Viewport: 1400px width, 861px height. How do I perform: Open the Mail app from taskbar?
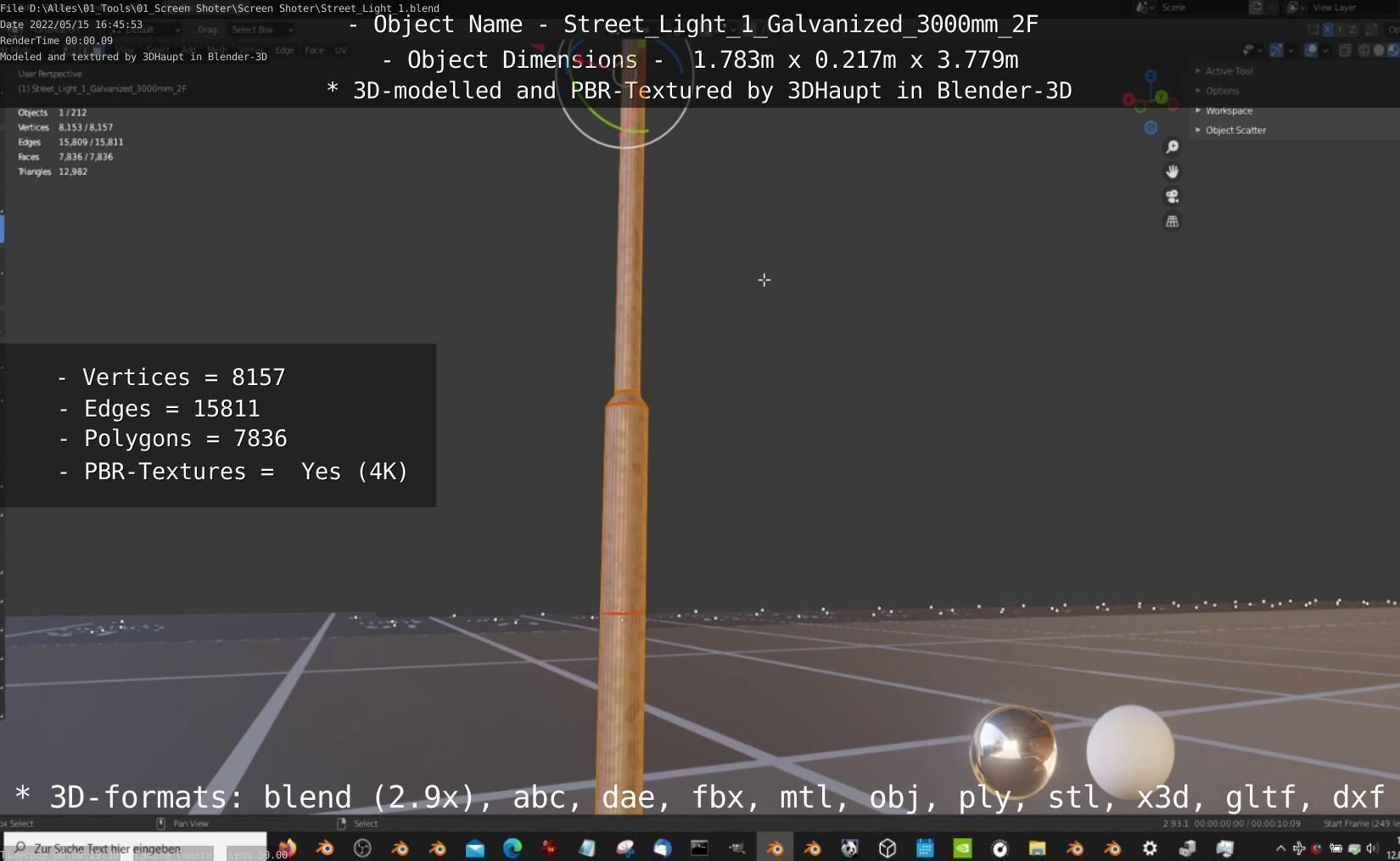(475, 847)
